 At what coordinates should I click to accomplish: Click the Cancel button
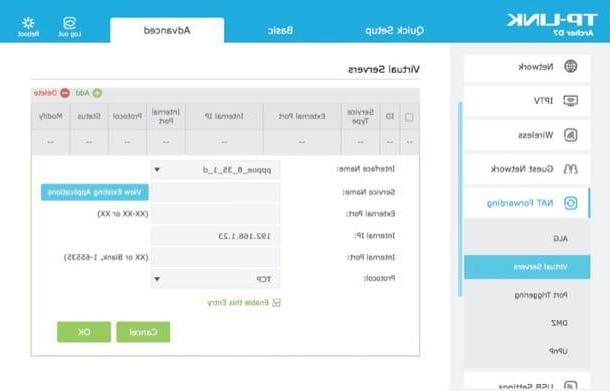click(143, 332)
